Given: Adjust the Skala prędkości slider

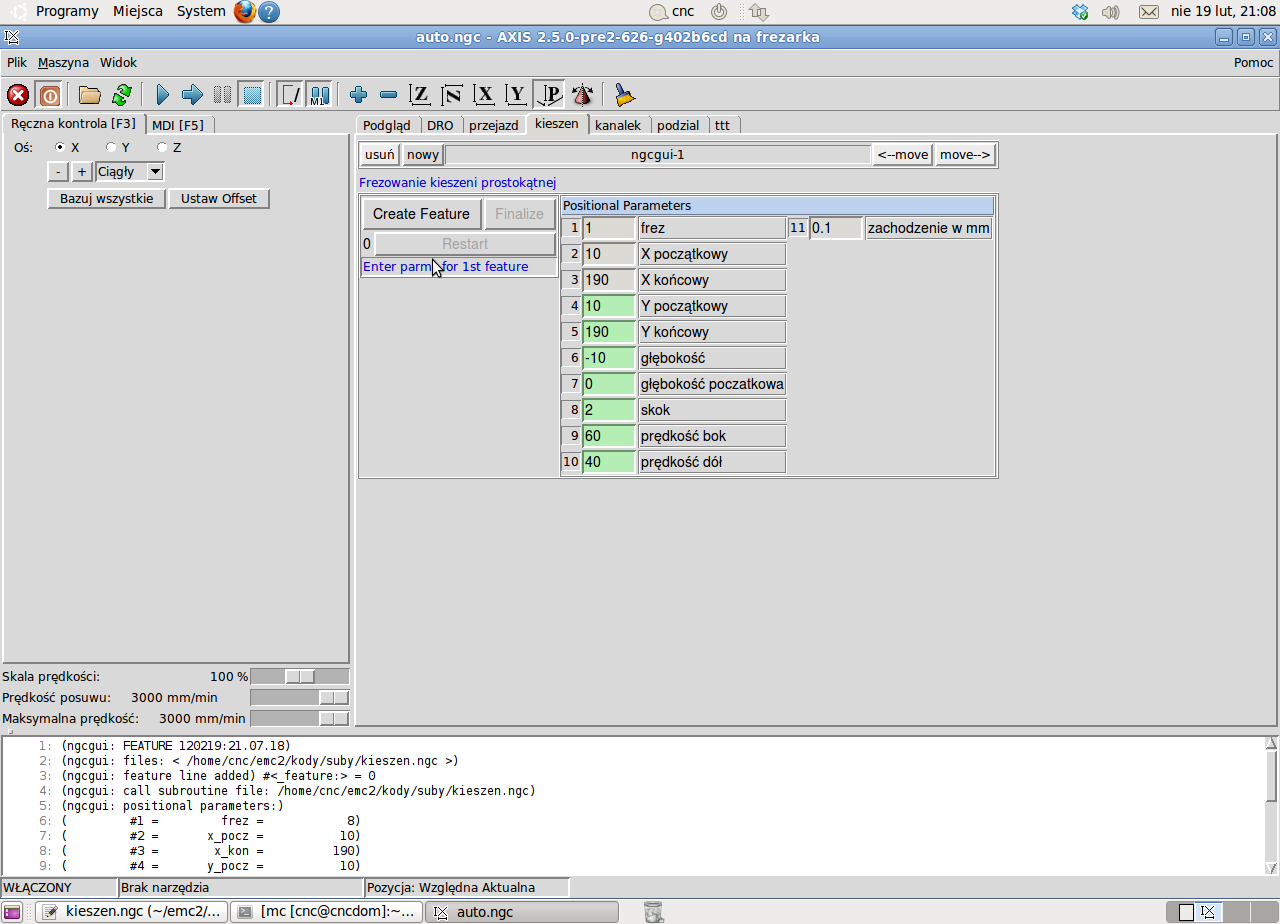Looking at the screenshot, I should tap(299, 677).
